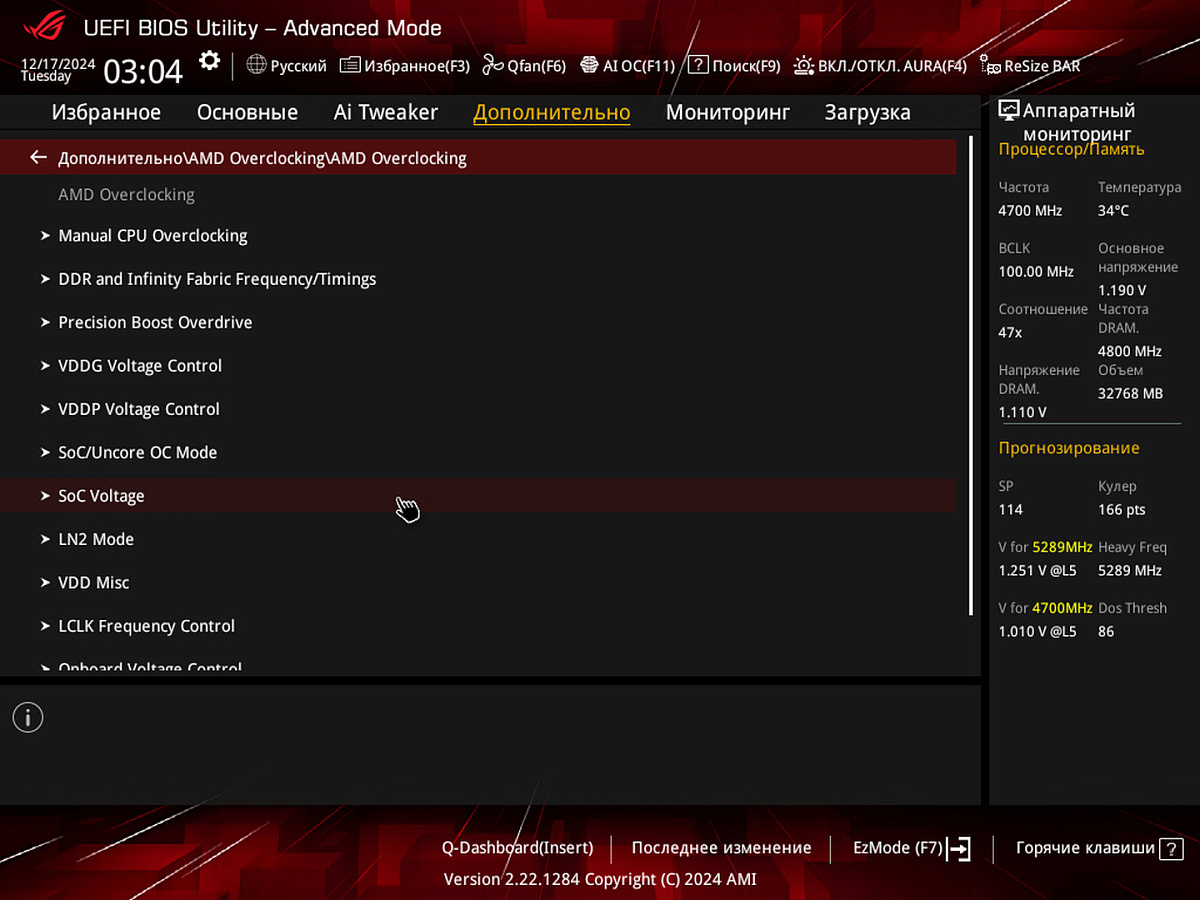Image resolution: width=1200 pixels, height=900 pixels.
Task: Open the Precision Boost Overdrive submenu
Action: pyautogui.click(x=478, y=322)
